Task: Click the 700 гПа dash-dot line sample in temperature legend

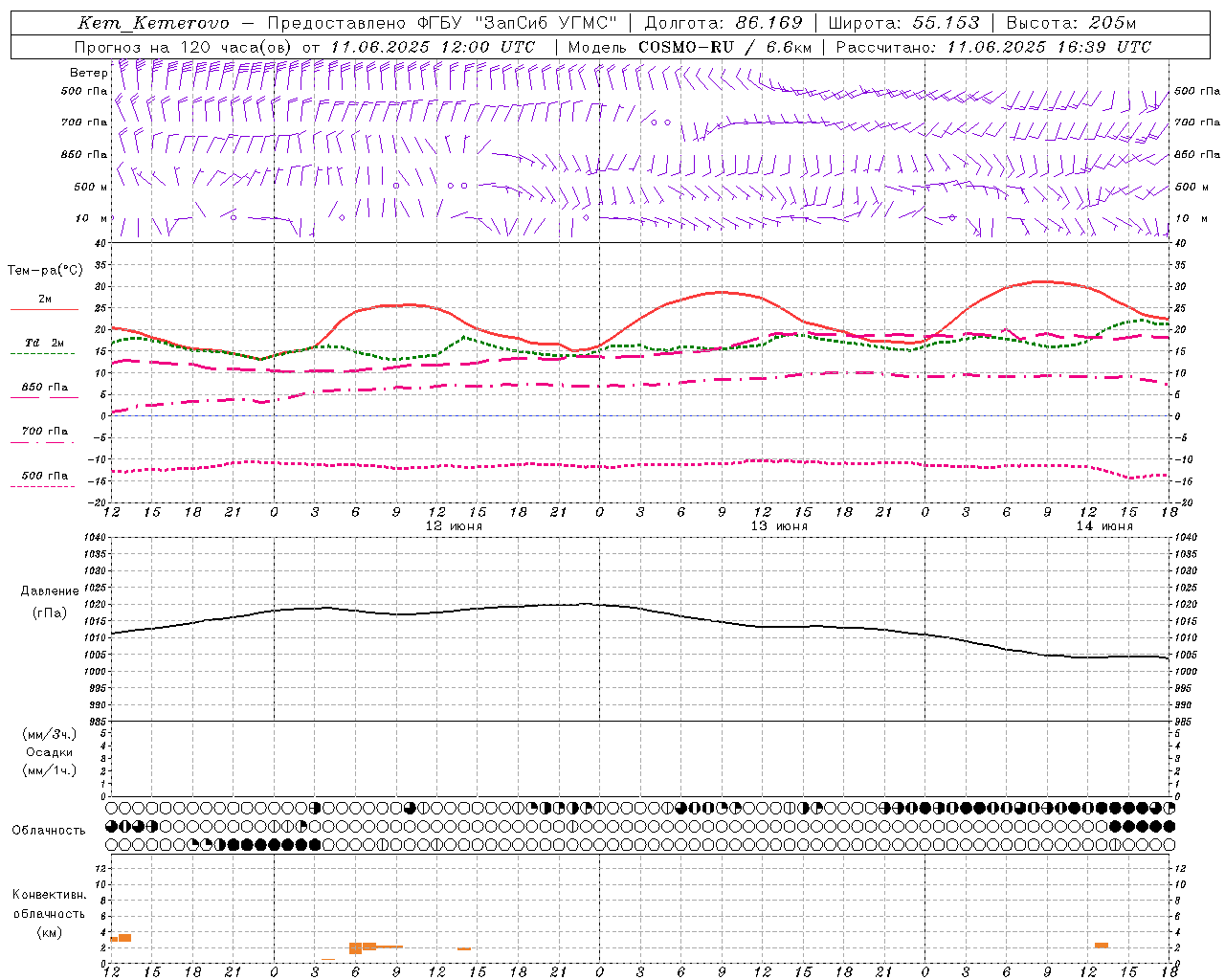Action: 42,442
